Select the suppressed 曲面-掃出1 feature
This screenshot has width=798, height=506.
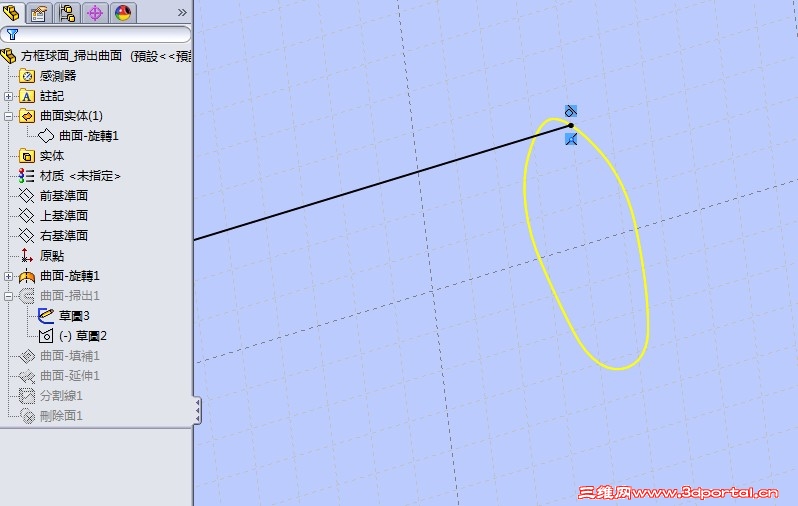tap(70, 296)
